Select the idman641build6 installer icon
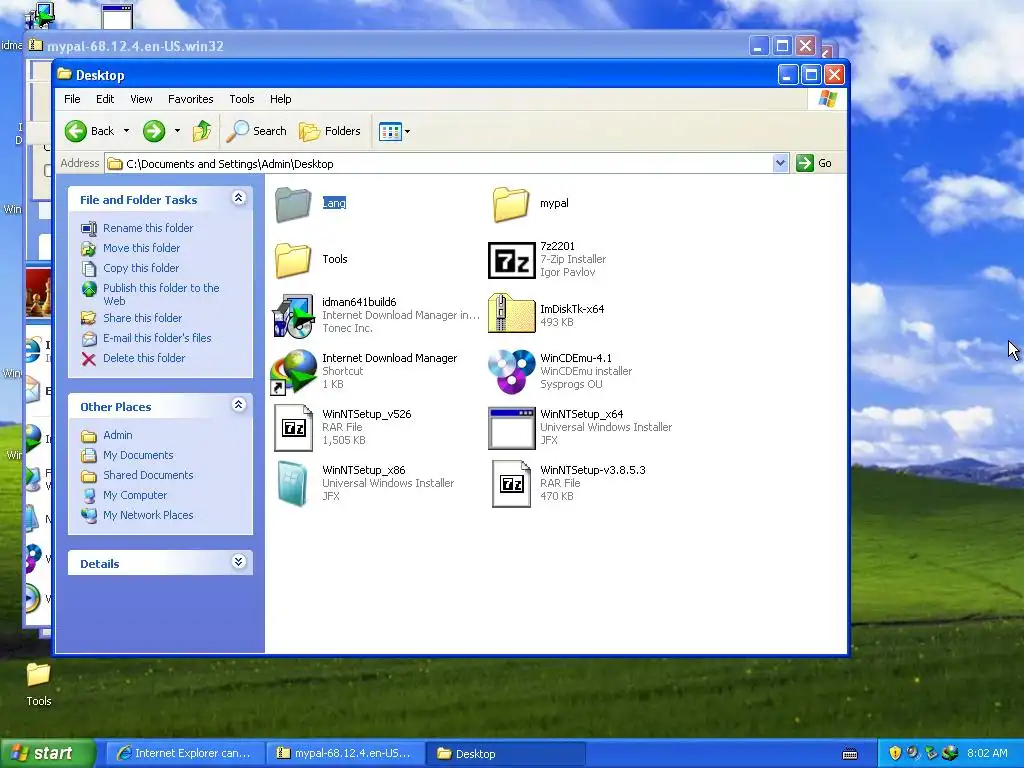This screenshot has height=768, width=1024. (x=293, y=315)
